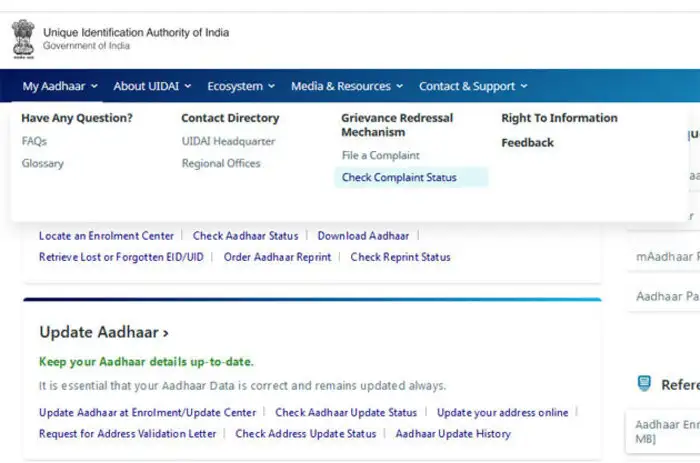The image size is (700, 463).
Task: Open the Aadhaar Update History link
Action: click(453, 434)
